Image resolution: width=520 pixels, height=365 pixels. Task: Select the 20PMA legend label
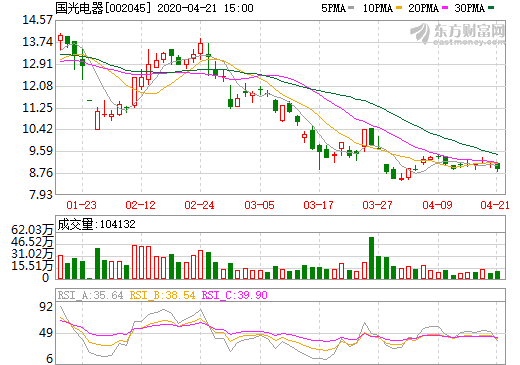tap(423, 8)
